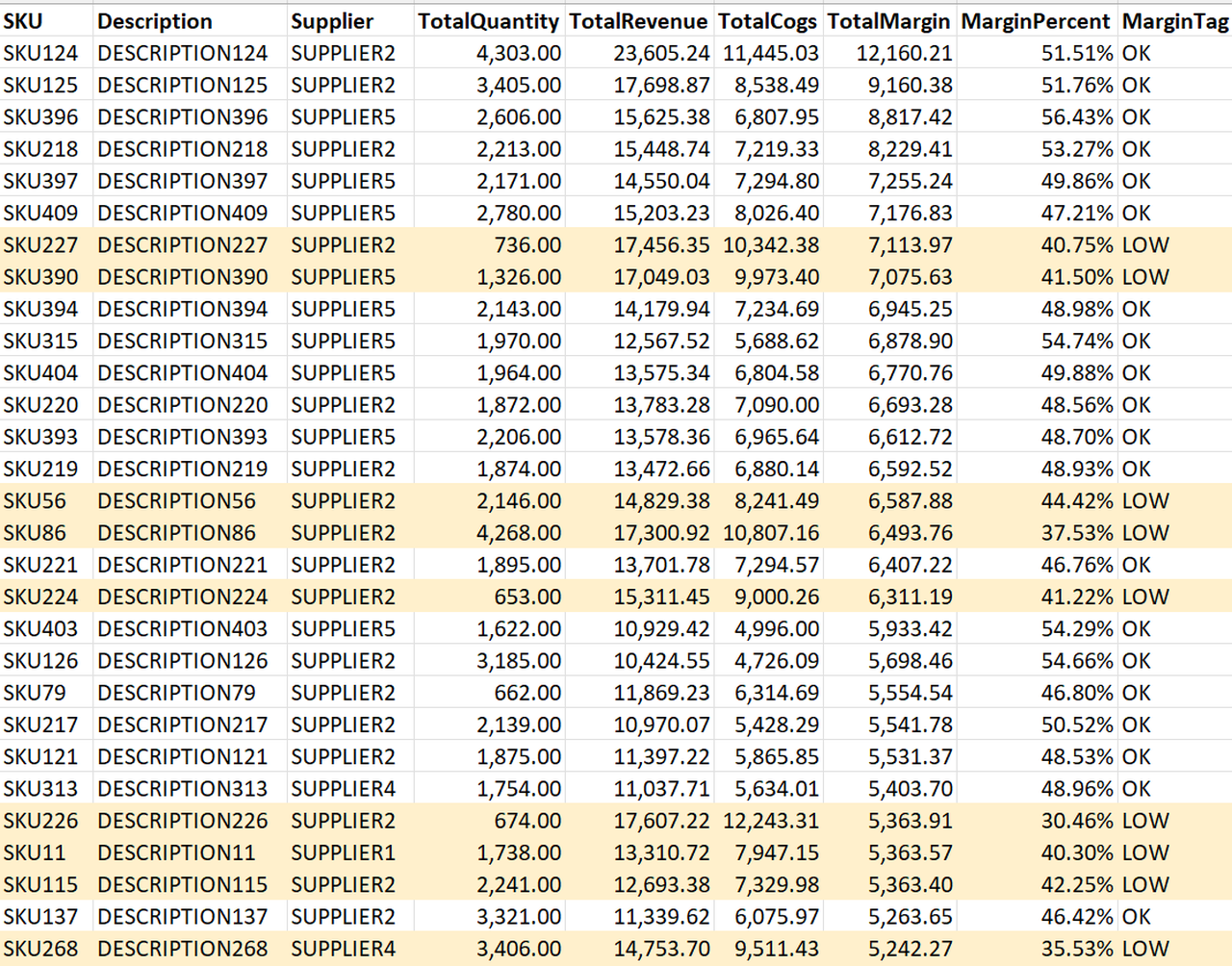Click the MarginPercent column header
1232x966 pixels.
pyautogui.click(x=1038, y=20)
